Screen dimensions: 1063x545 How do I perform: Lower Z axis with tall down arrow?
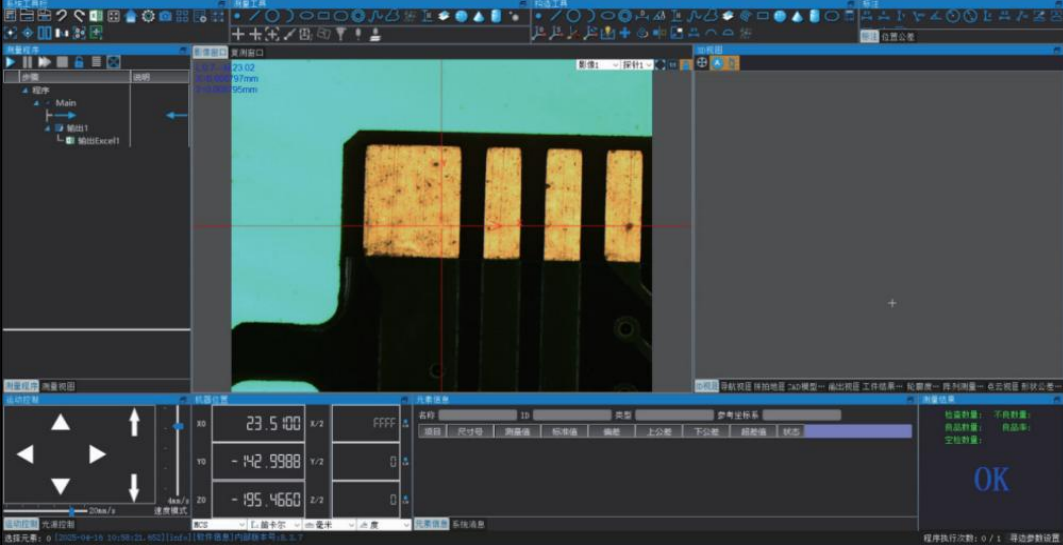coord(134,488)
